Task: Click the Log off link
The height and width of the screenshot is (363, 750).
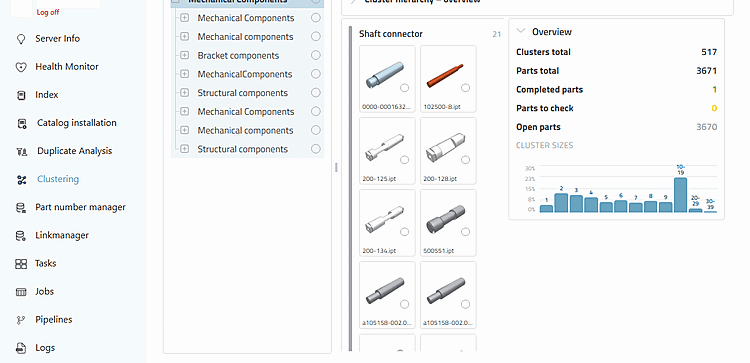Action: (x=48, y=12)
